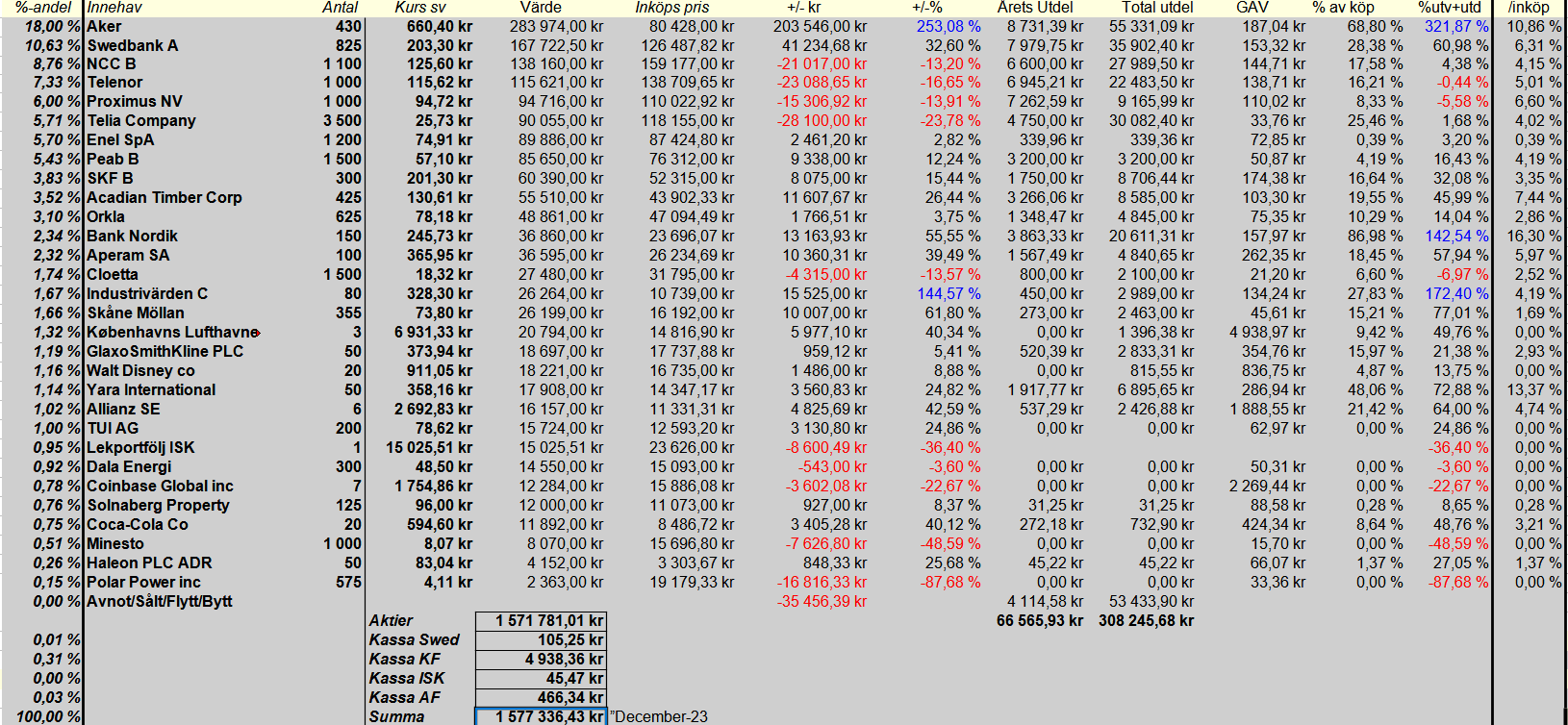Click the Polar Power inc cell
Screen dimensions: 1568x725
tap(143, 583)
